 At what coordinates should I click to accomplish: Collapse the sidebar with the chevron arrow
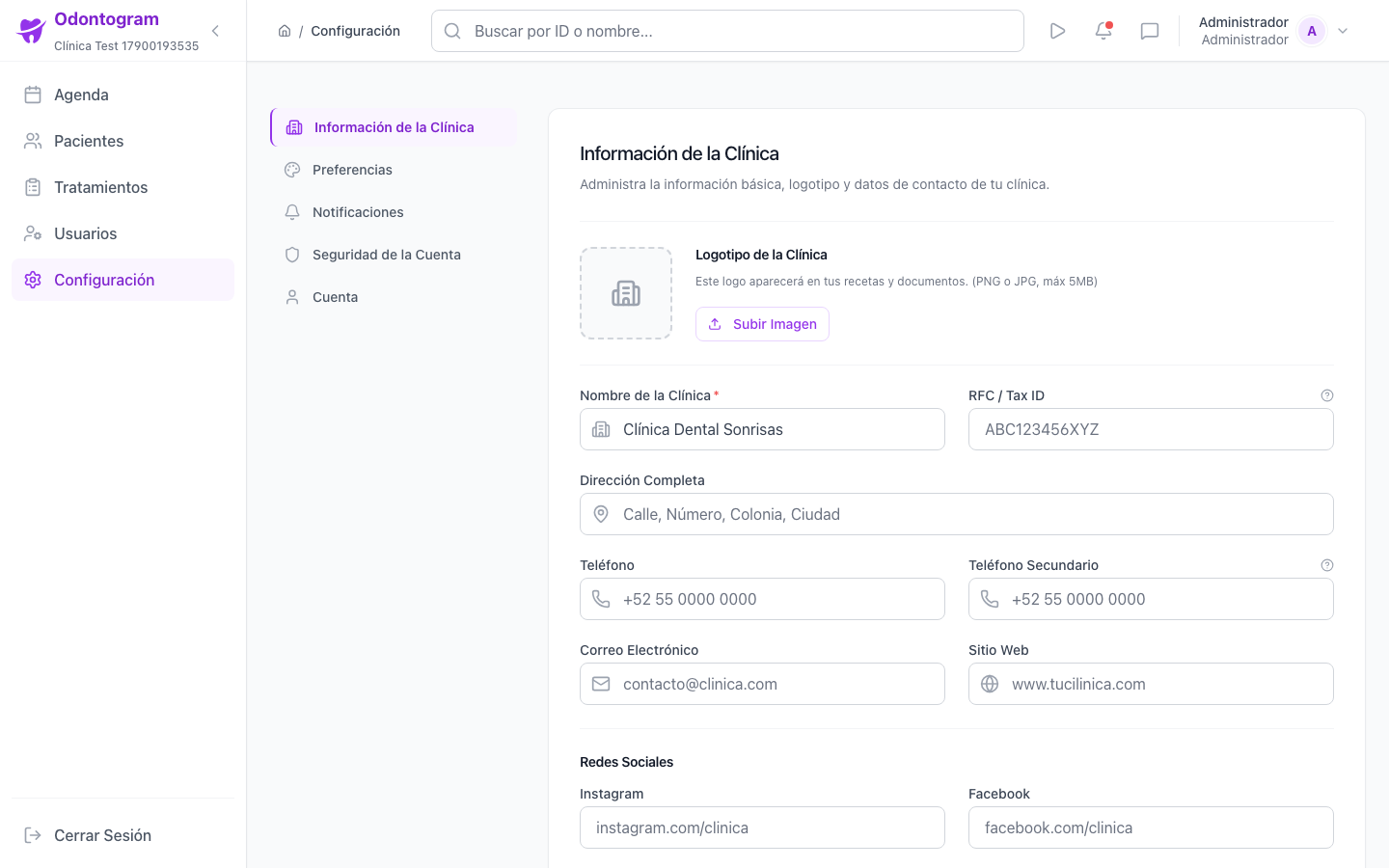click(x=215, y=31)
